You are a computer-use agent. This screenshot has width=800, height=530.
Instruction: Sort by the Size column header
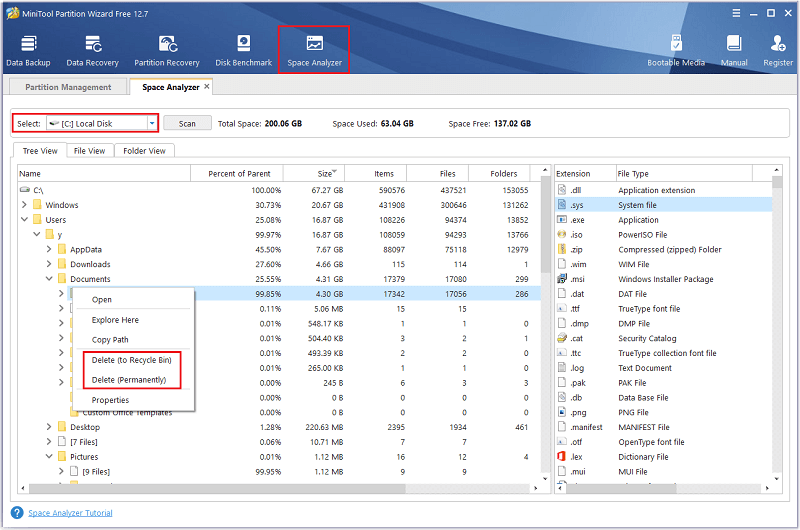(x=314, y=173)
